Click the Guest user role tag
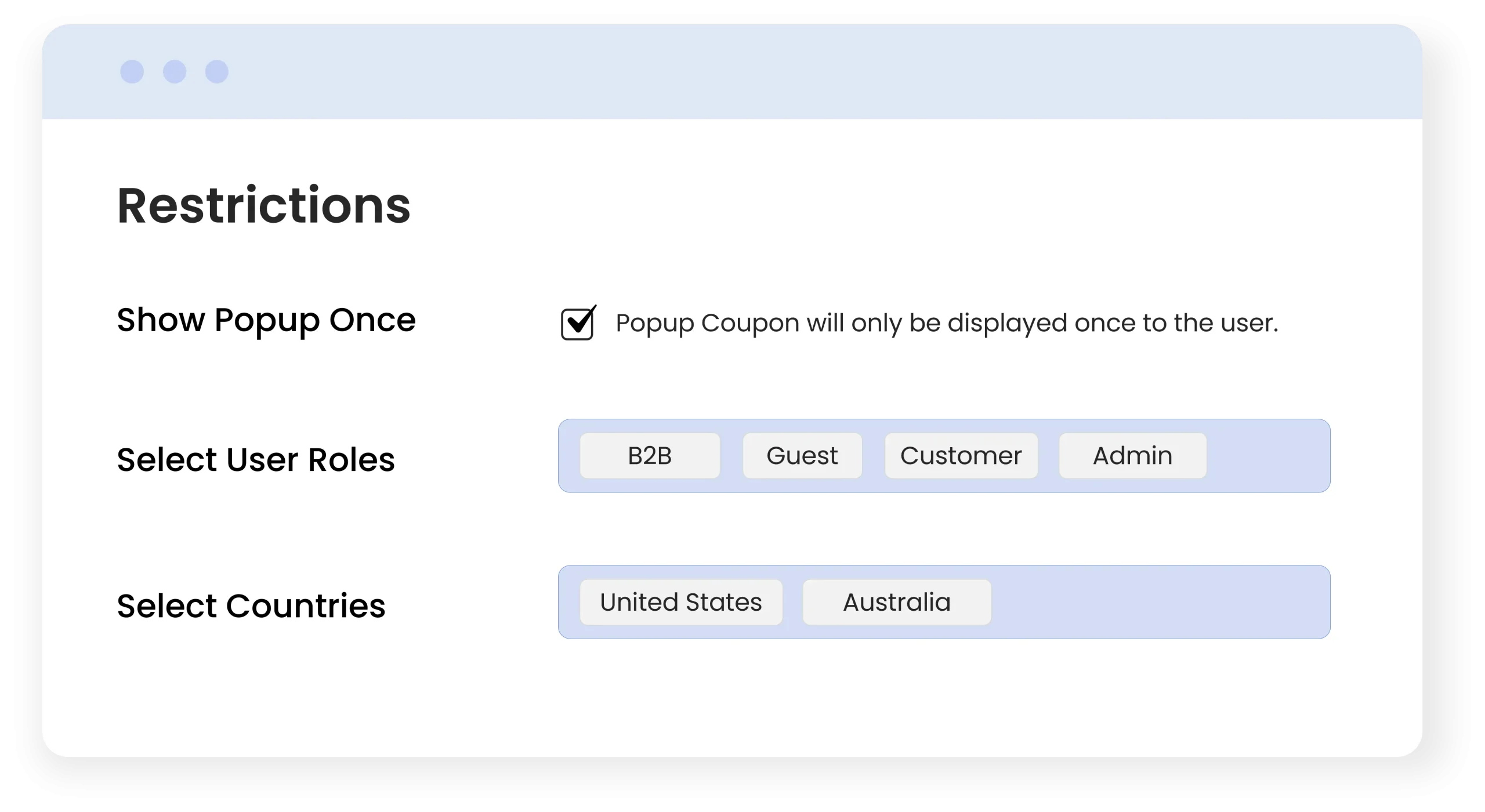 [802, 456]
